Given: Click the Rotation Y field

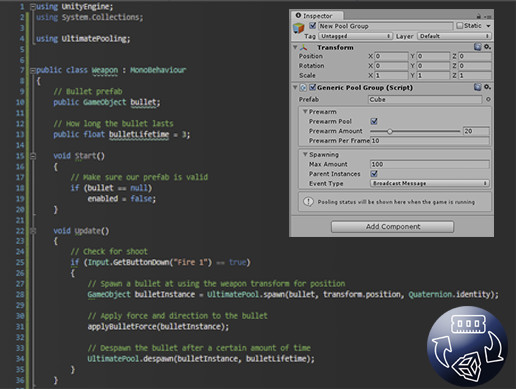Looking at the screenshot, I should (433, 66).
